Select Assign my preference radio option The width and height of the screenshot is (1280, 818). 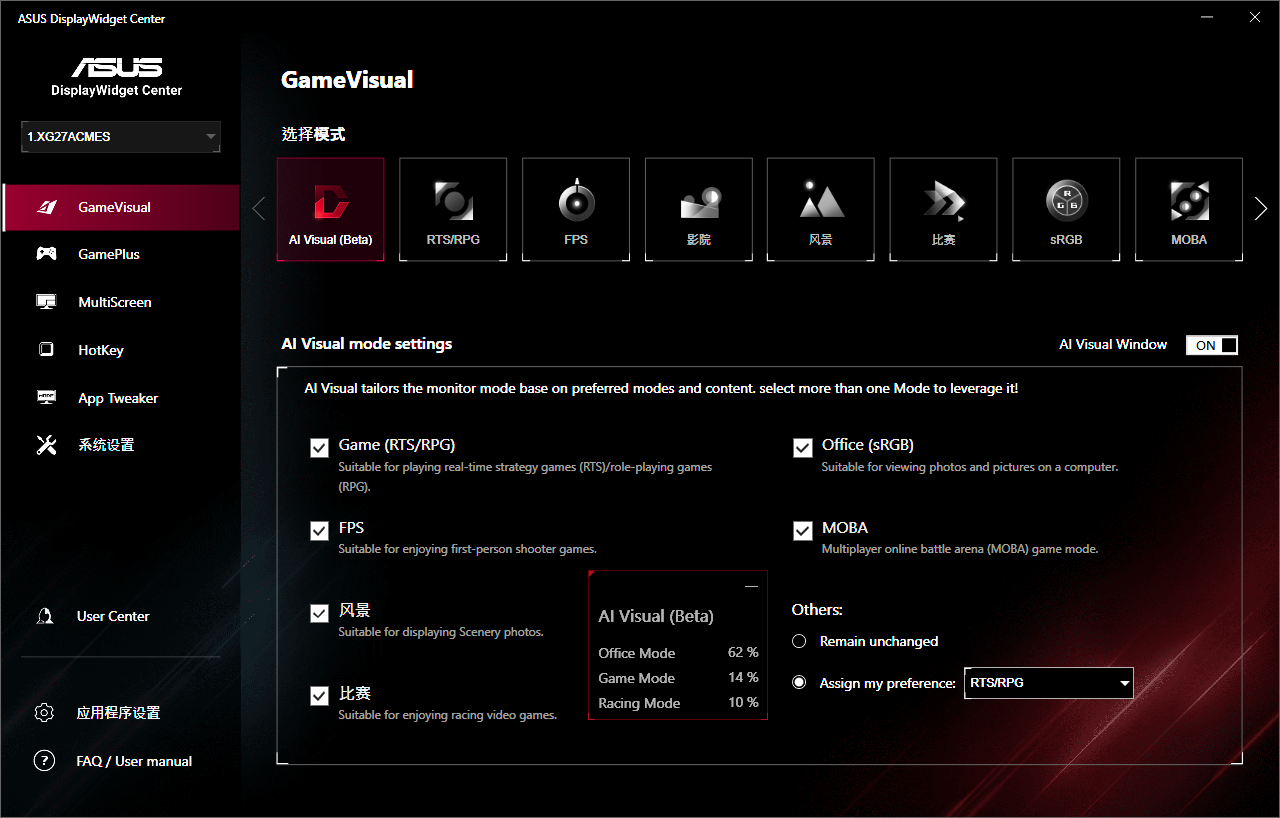(799, 683)
